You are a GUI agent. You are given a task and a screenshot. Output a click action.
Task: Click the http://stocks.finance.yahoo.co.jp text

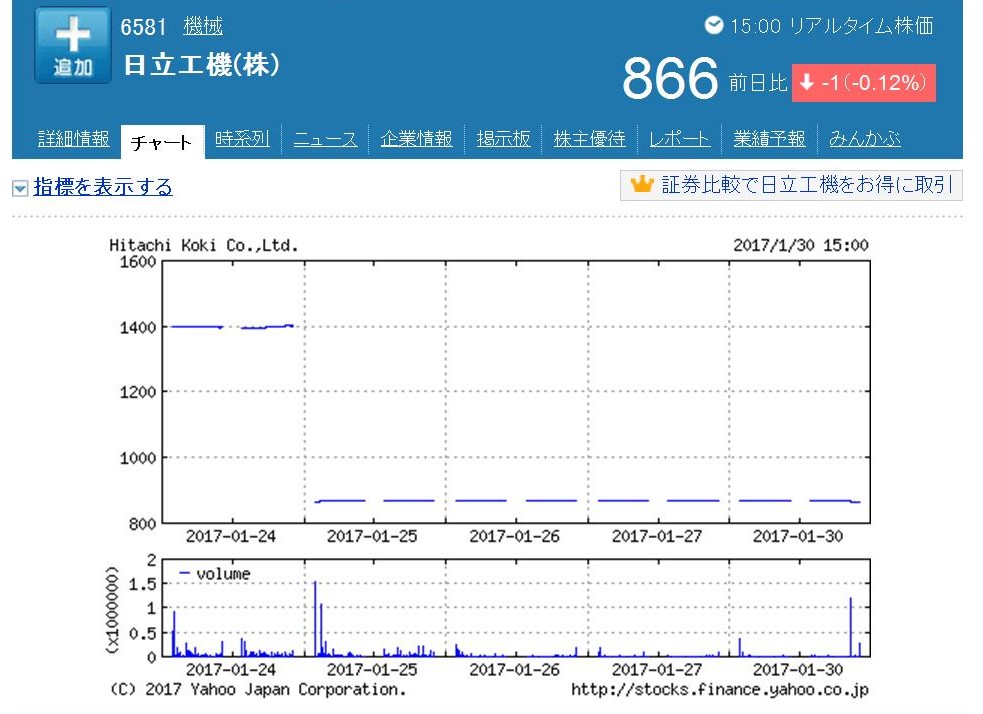(720, 690)
